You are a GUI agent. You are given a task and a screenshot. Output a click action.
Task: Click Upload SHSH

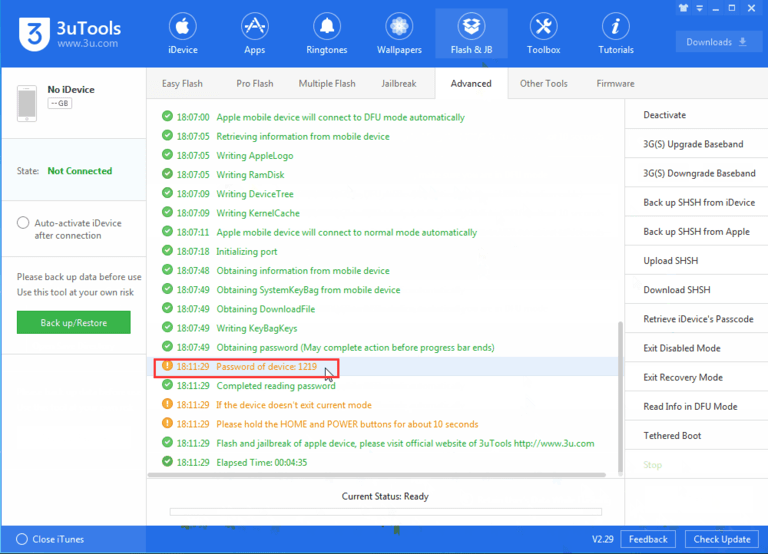coord(696,261)
